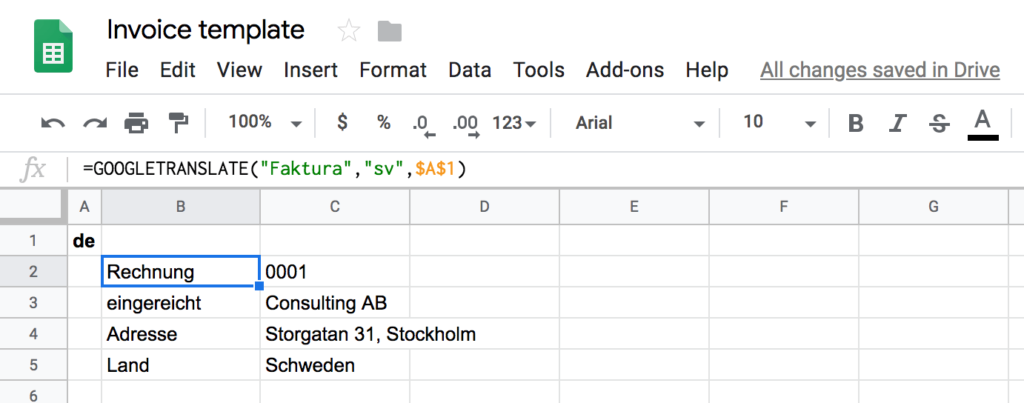Open the Arial font dropdown
The image size is (1024, 403).
[639, 123]
